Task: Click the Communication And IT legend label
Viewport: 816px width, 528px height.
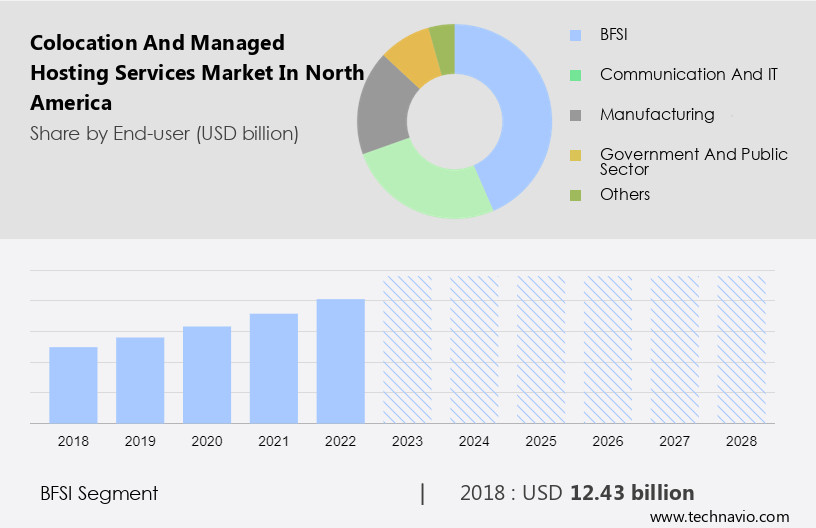Action: (689, 74)
